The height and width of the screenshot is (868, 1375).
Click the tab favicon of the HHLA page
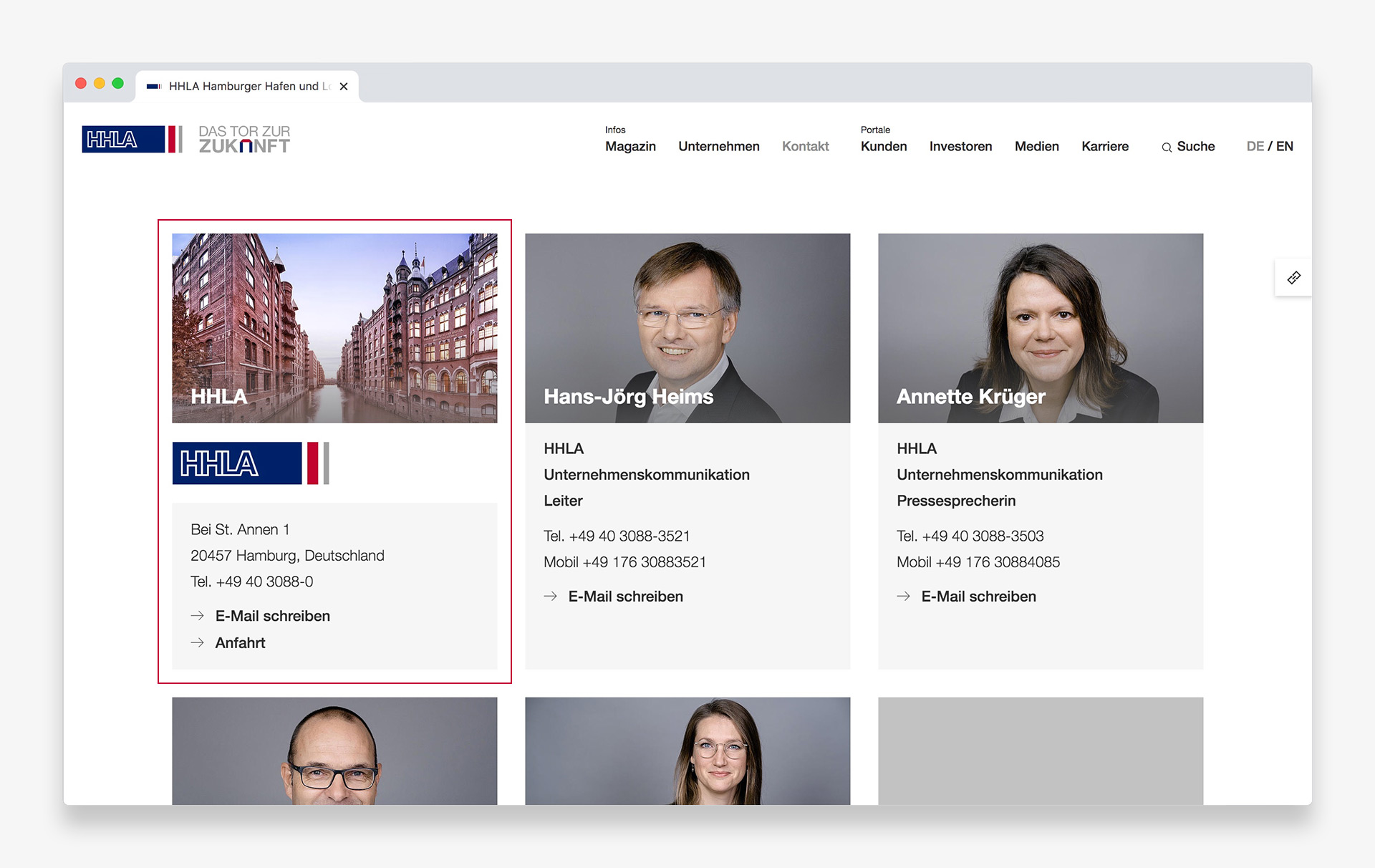154,86
